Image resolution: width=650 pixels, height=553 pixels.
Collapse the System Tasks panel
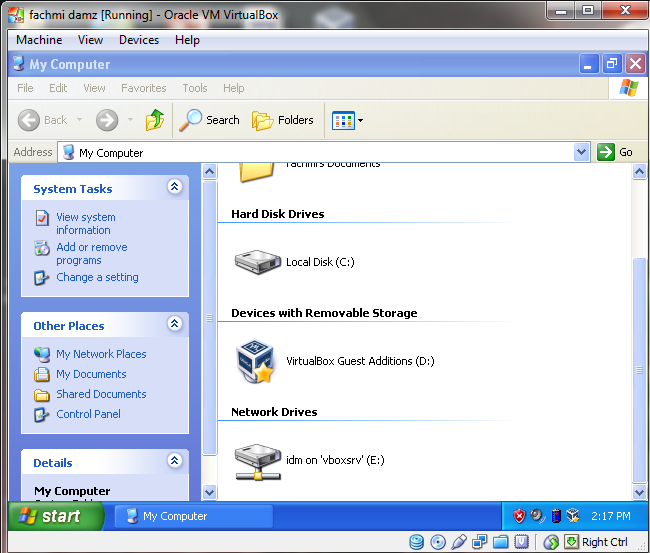click(175, 187)
